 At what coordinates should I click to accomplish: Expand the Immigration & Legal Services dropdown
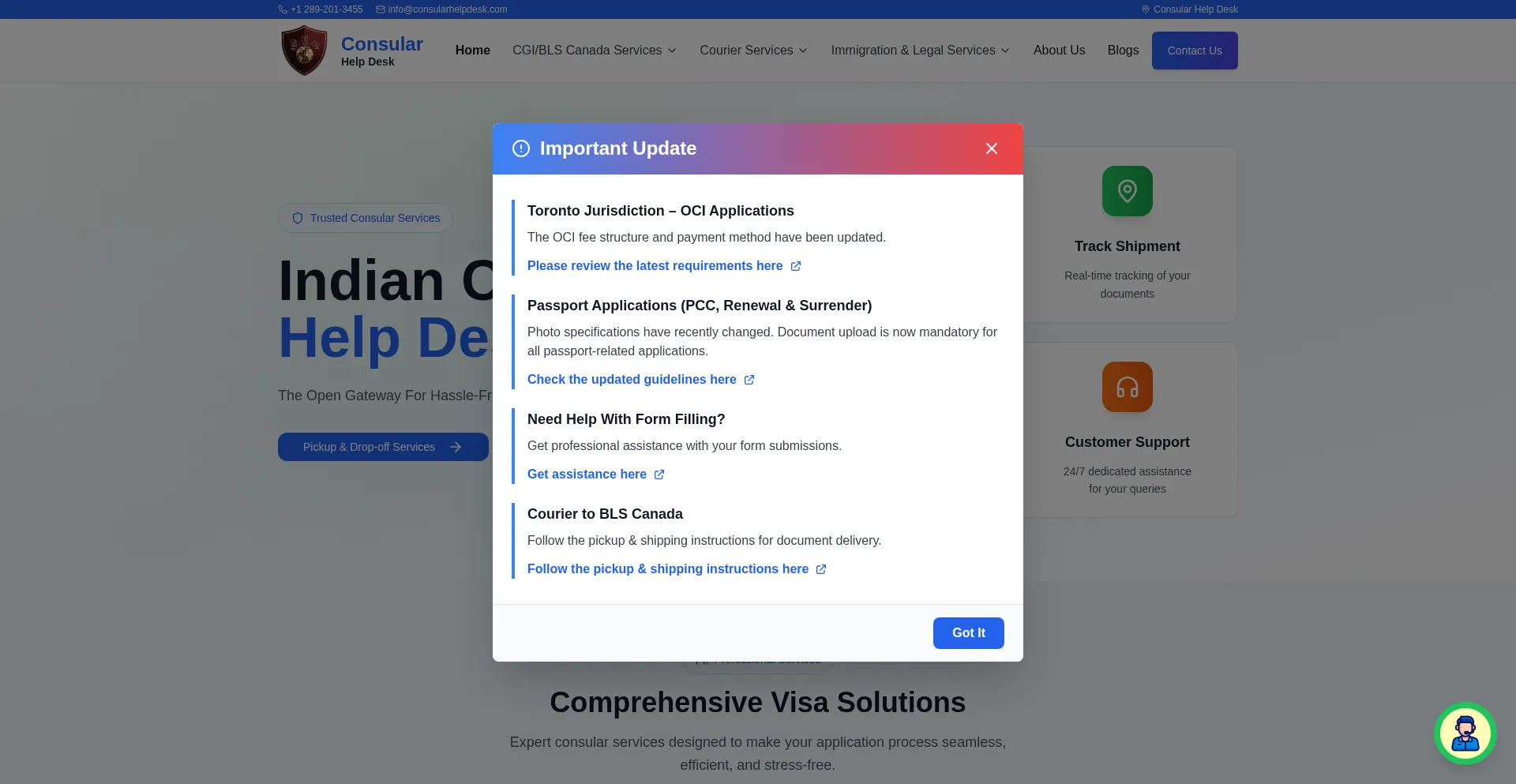tap(921, 51)
